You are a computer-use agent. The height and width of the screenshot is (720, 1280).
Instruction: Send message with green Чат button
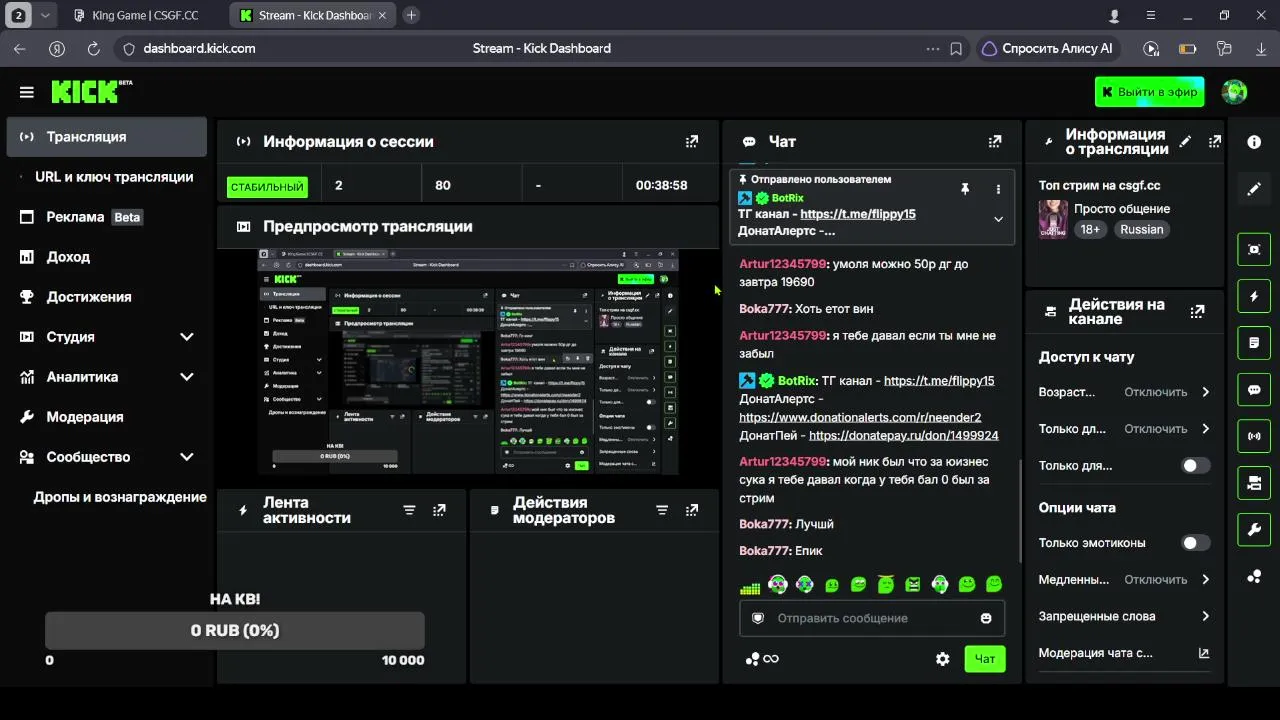tap(985, 659)
